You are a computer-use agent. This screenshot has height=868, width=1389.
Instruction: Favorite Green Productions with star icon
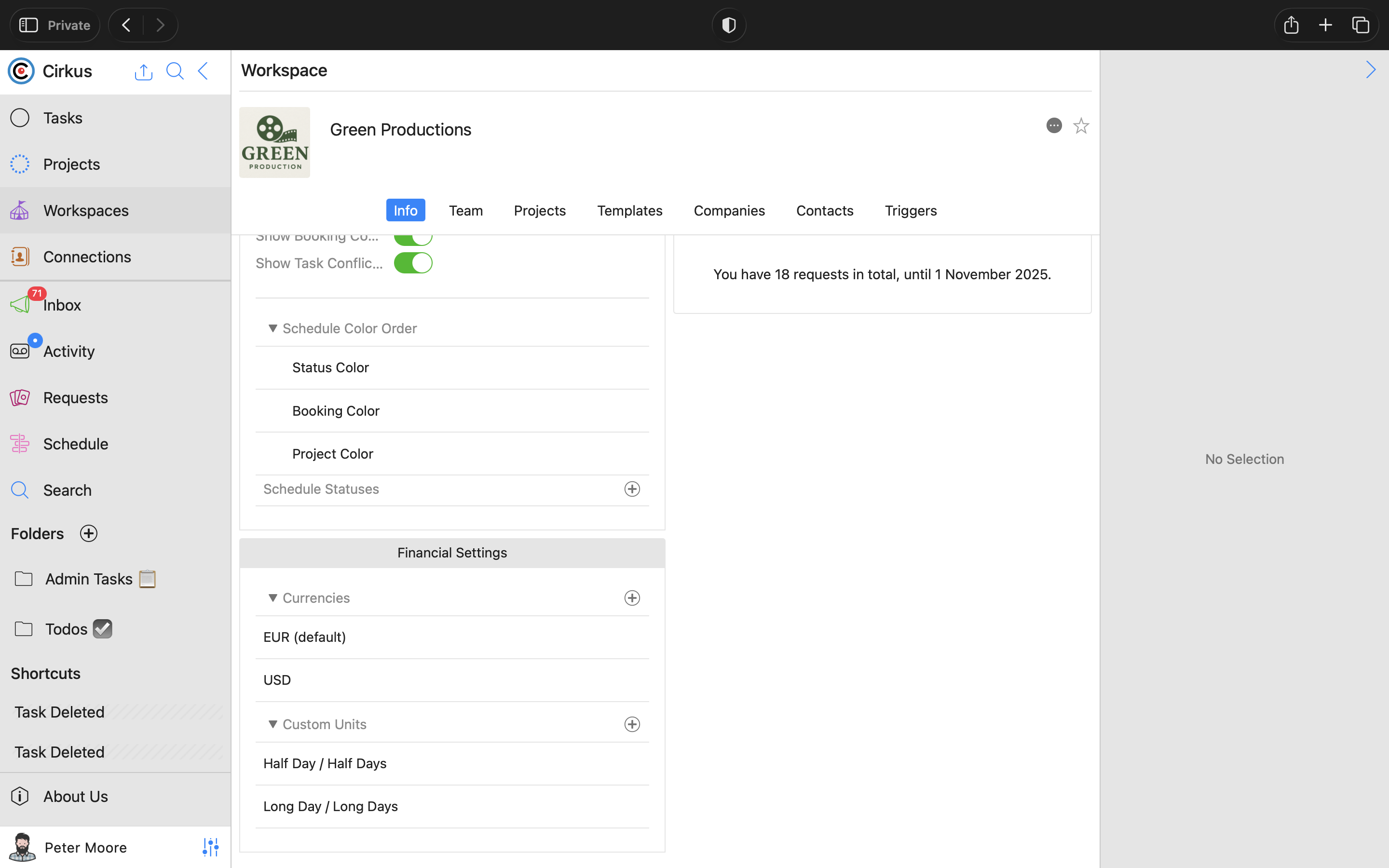point(1081,126)
